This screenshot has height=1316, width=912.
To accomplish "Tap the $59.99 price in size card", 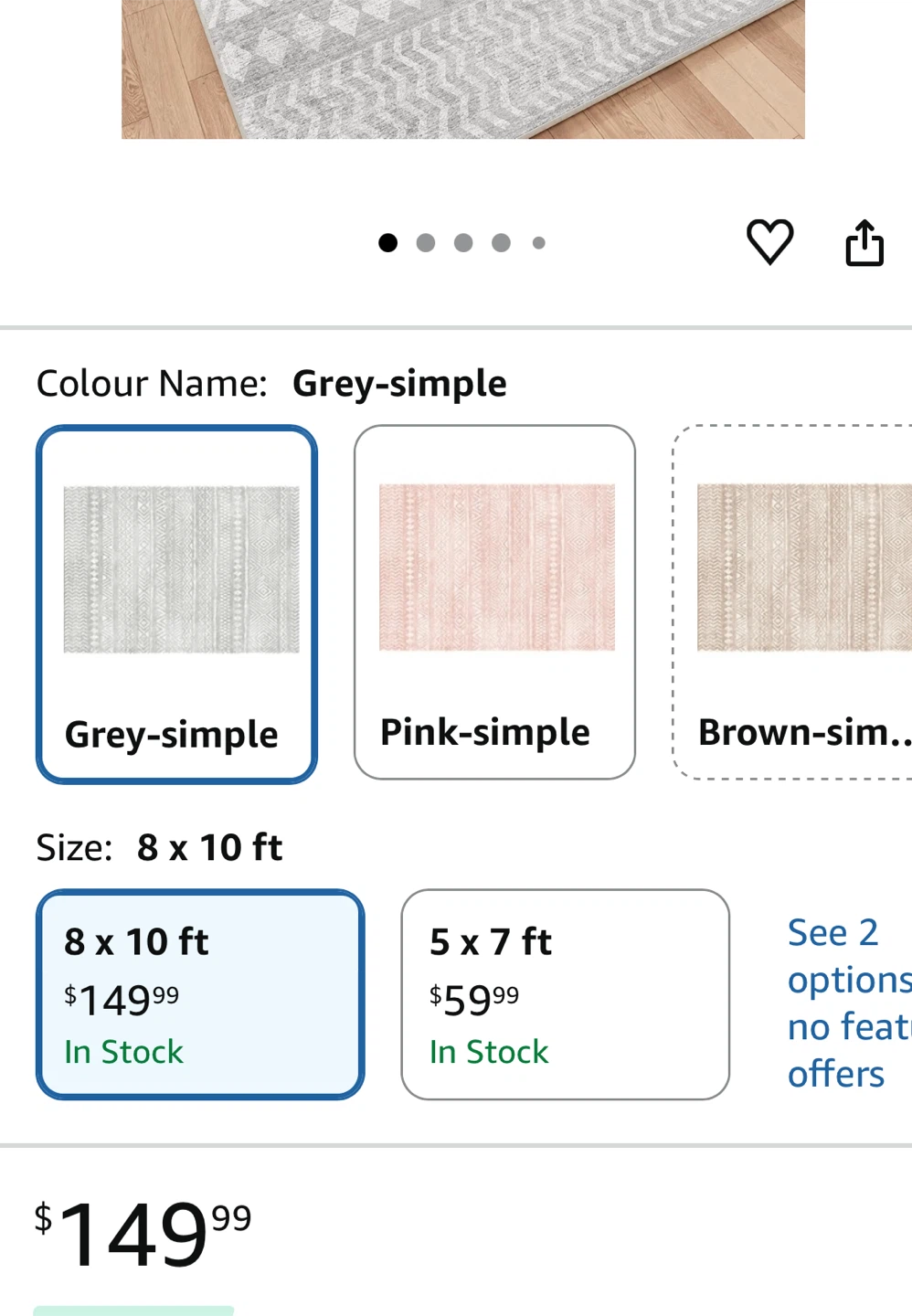I will click(x=474, y=1000).
